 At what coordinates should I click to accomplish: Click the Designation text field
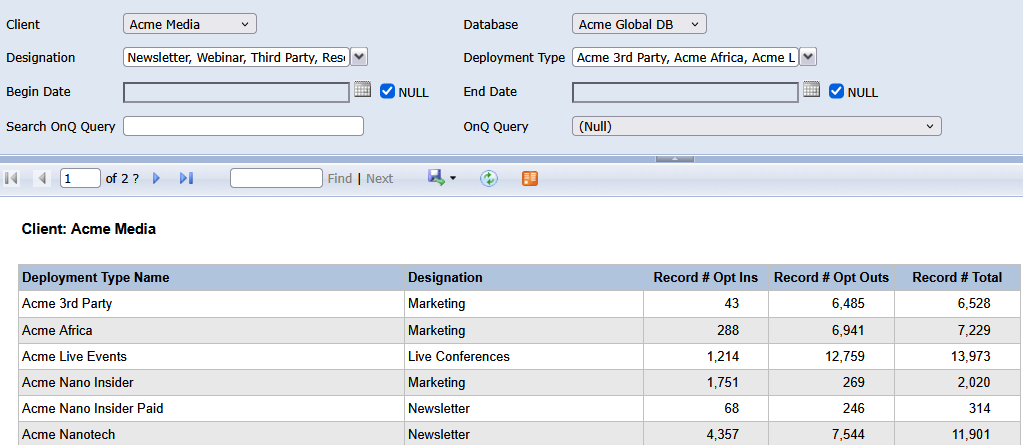pyautogui.click(x=237, y=57)
